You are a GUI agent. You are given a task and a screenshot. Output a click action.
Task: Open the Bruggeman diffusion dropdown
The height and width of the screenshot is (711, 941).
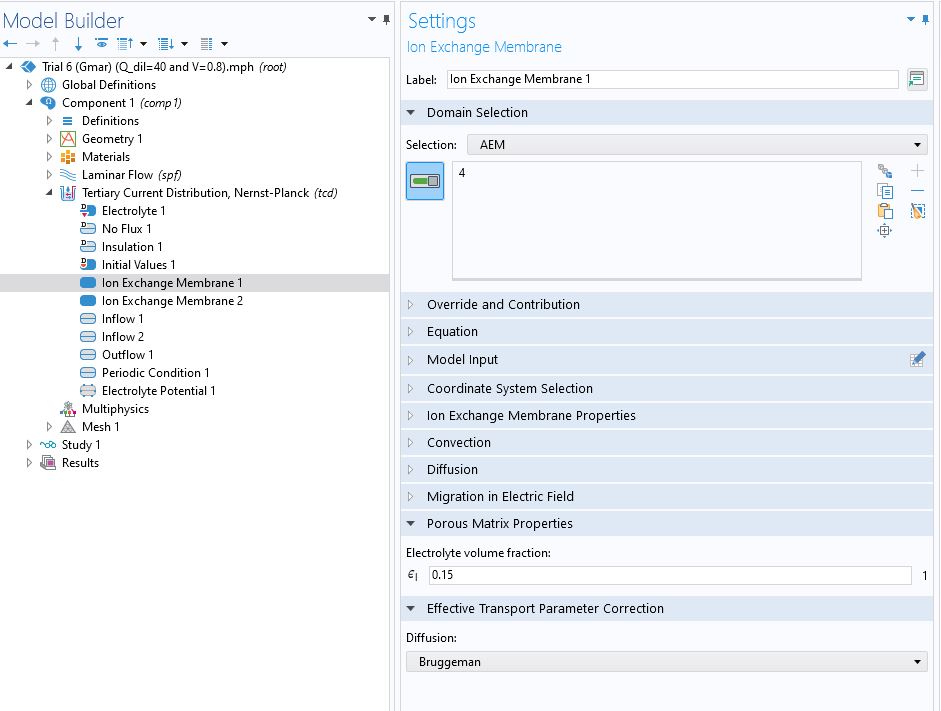(666, 662)
